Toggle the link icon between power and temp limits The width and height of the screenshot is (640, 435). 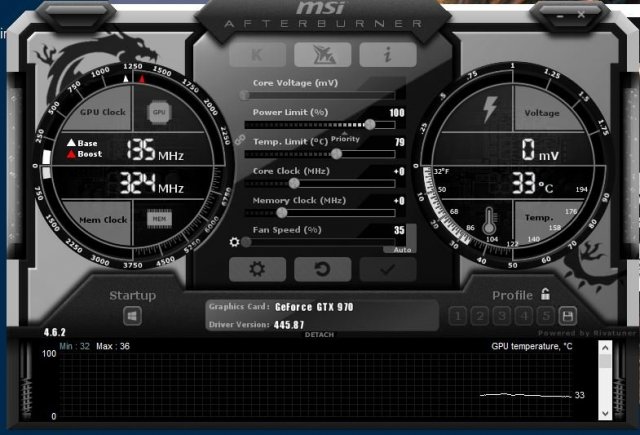[x=240, y=139]
